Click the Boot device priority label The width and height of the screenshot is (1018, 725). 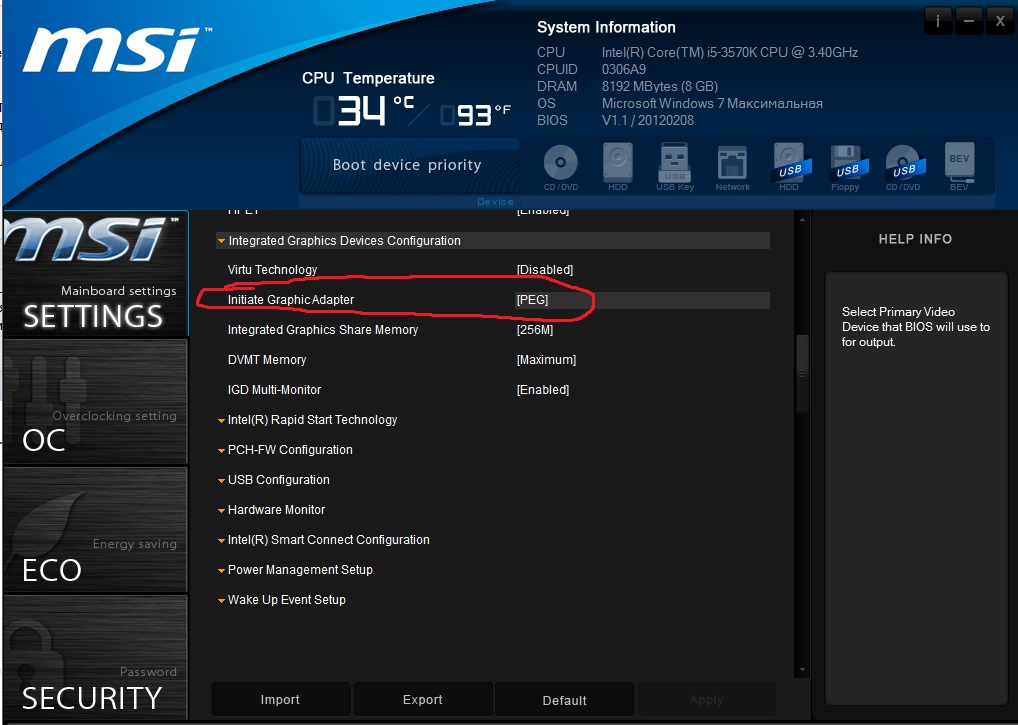[x=407, y=165]
